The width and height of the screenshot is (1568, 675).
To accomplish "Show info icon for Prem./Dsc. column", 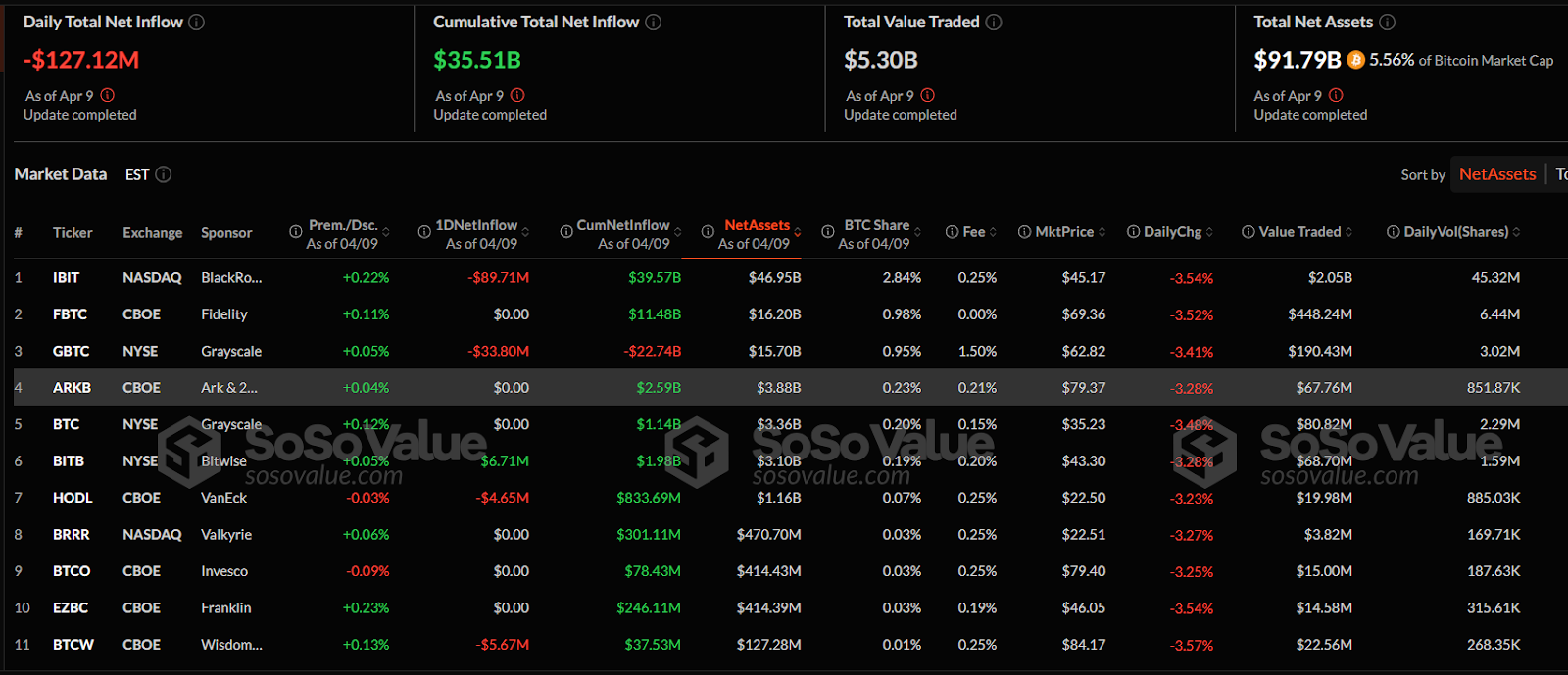I will [x=295, y=232].
